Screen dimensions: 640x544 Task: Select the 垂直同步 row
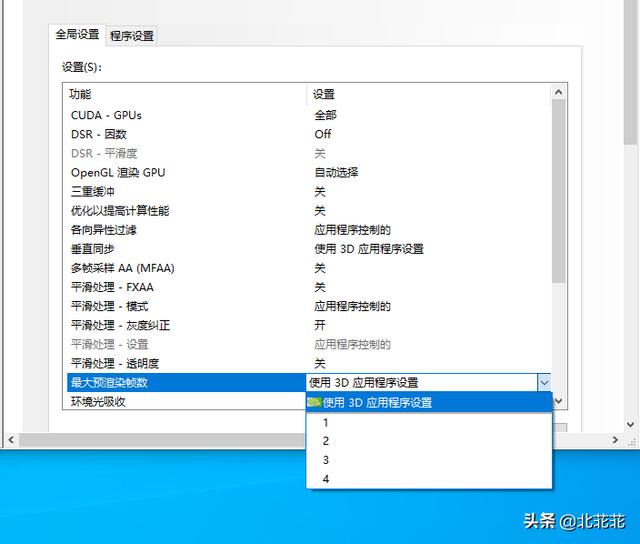[x=308, y=249]
